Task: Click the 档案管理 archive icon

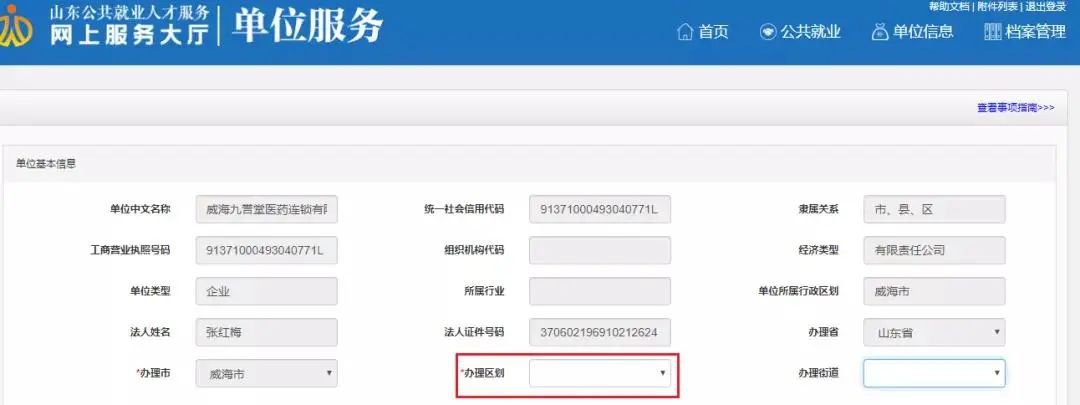Action: (x=993, y=32)
